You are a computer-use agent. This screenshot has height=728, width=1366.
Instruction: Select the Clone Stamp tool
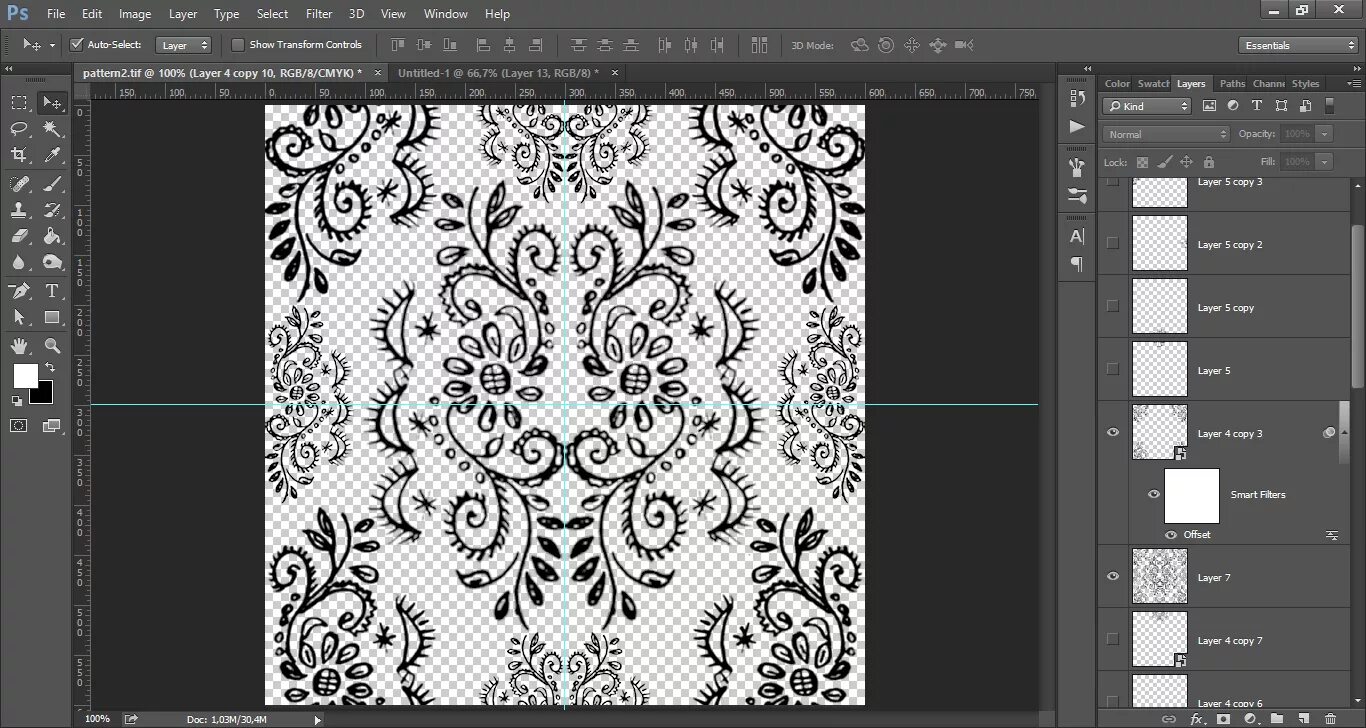pyautogui.click(x=19, y=210)
